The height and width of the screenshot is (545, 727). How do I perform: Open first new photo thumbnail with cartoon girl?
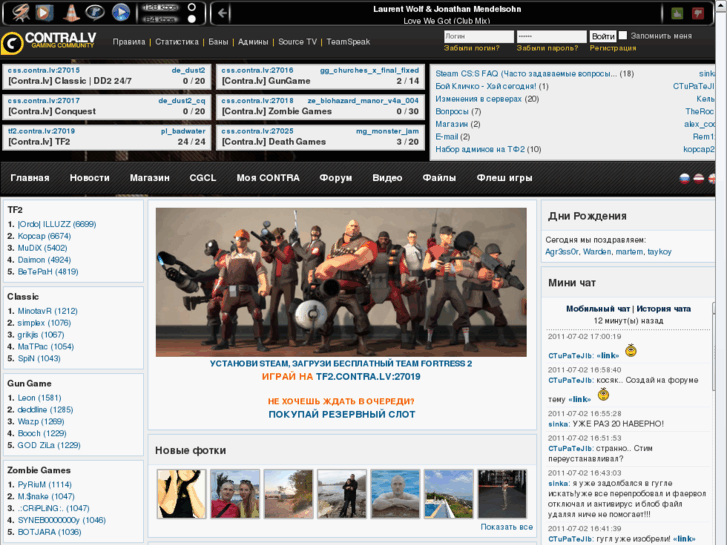click(x=181, y=494)
